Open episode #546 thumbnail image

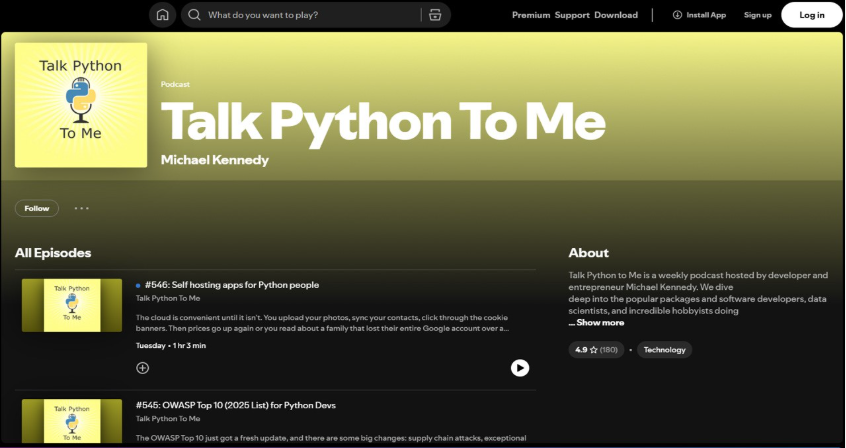[72, 306]
